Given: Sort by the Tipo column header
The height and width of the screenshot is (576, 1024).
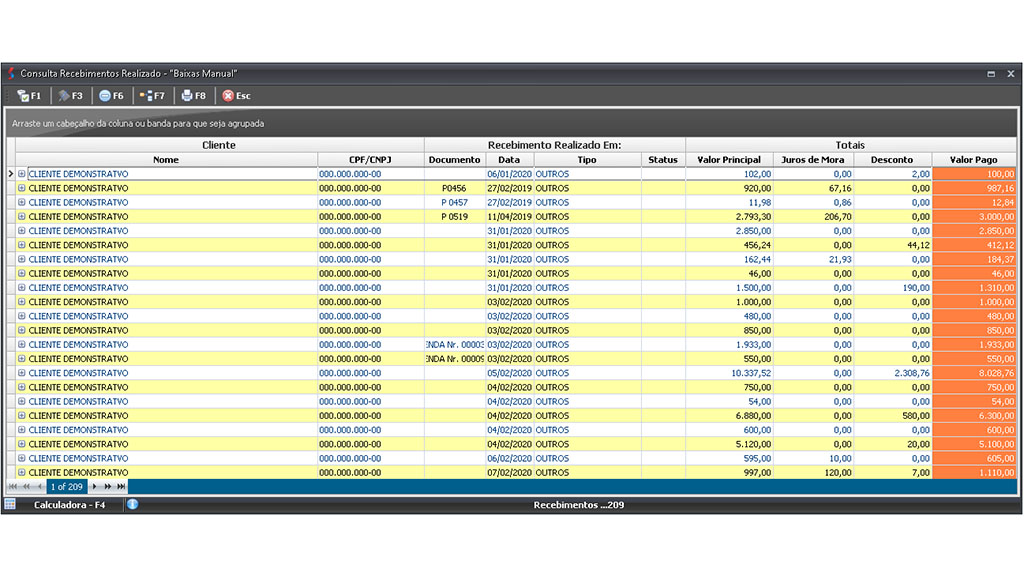Looking at the screenshot, I should coord(587,159).
